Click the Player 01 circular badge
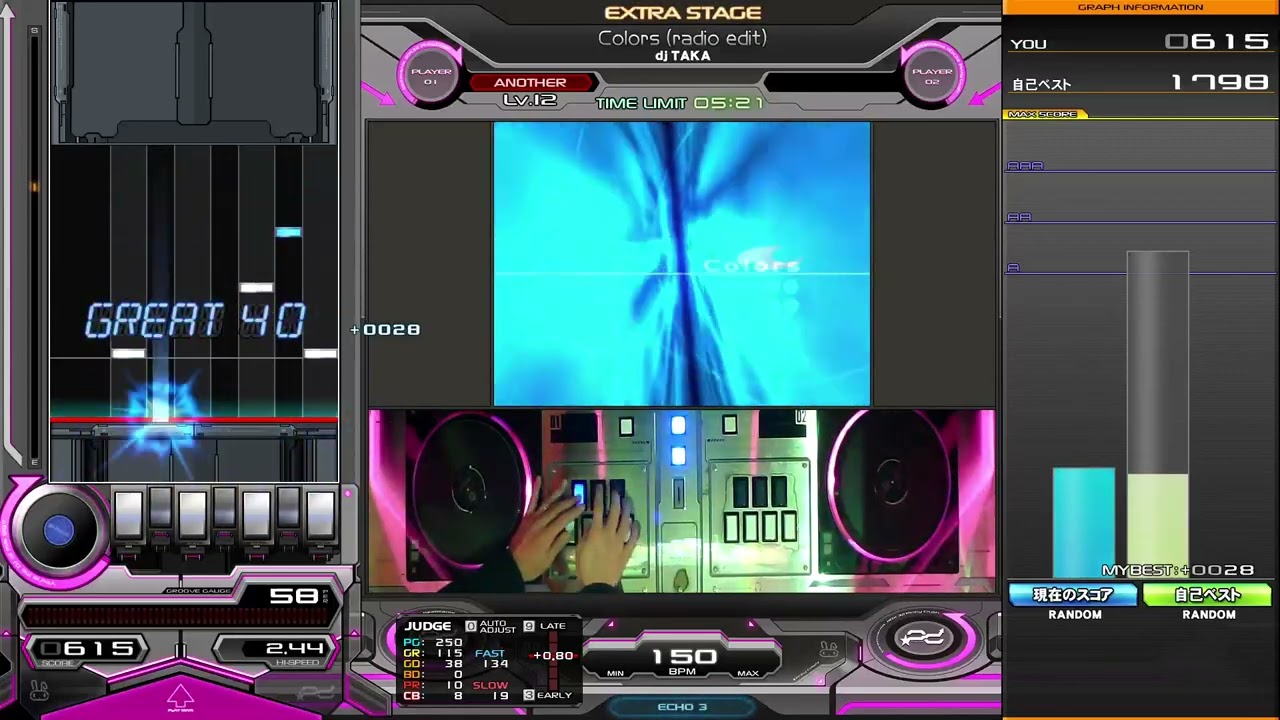 pyautogui.click(x=431, y=75)
